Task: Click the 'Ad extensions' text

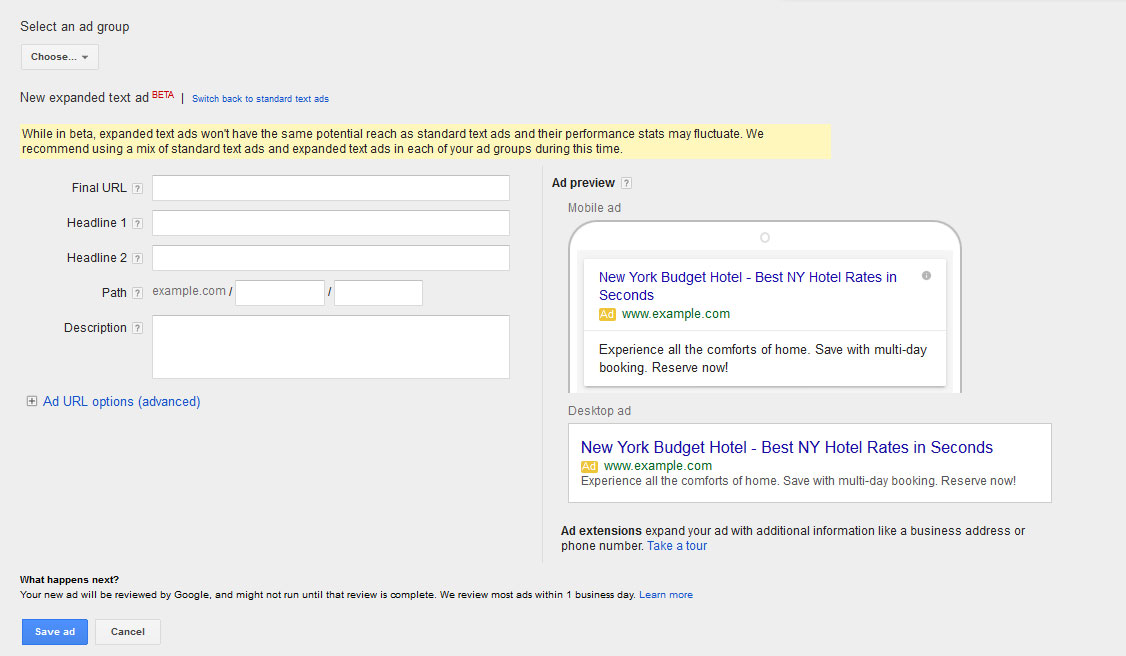Action: click(601, 531)
